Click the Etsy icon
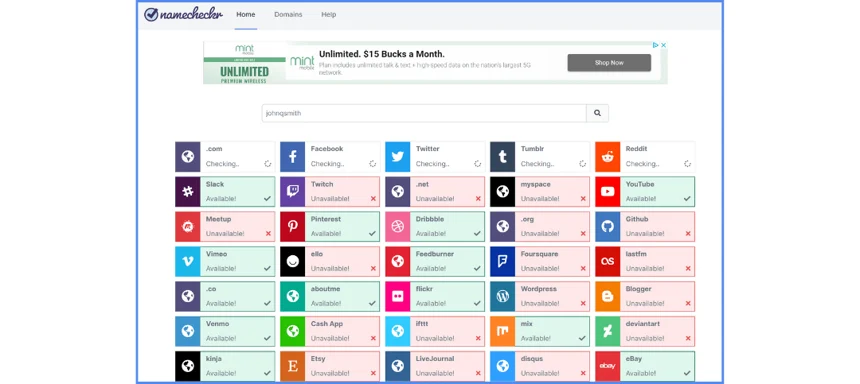Image resolution: width=860 pixels, height=384 pixels. [292, 366]
